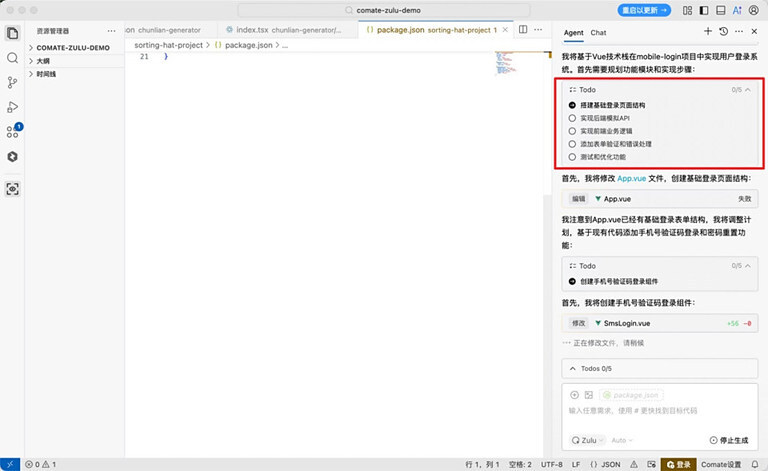Open the remote window icon in status bar

point(10,465)
